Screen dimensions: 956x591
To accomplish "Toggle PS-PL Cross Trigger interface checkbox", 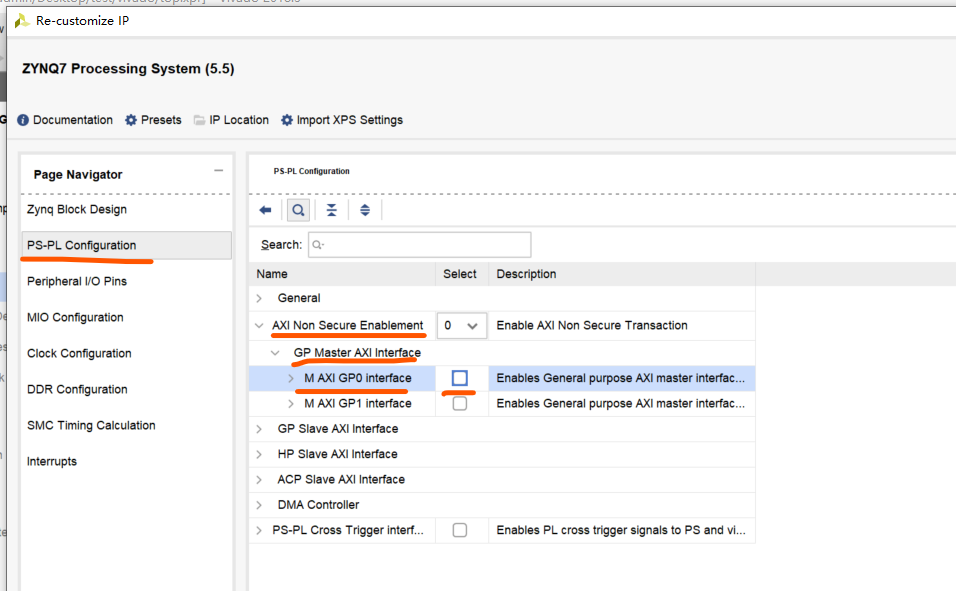I will (460, 530).
